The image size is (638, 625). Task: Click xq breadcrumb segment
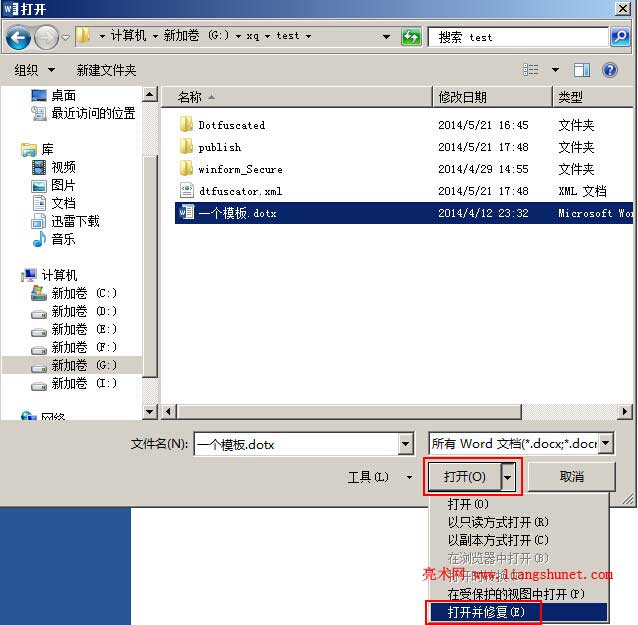(252, 36)
